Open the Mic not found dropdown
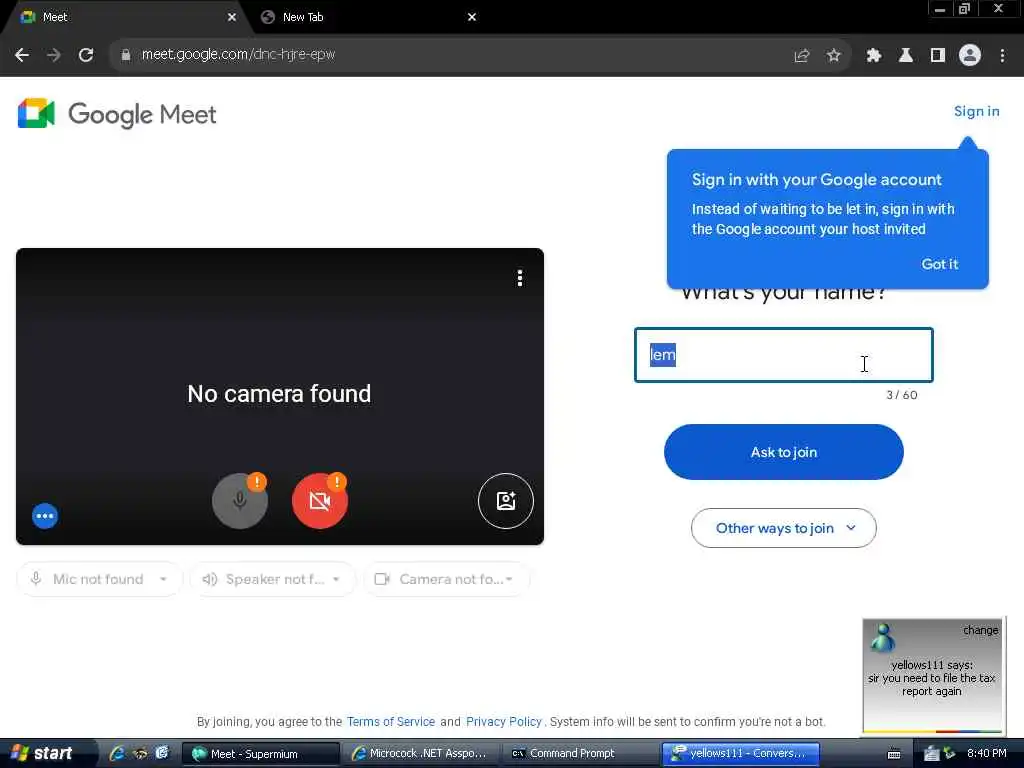Viewport: 1024px width, 768px height. tap(99, 579)
